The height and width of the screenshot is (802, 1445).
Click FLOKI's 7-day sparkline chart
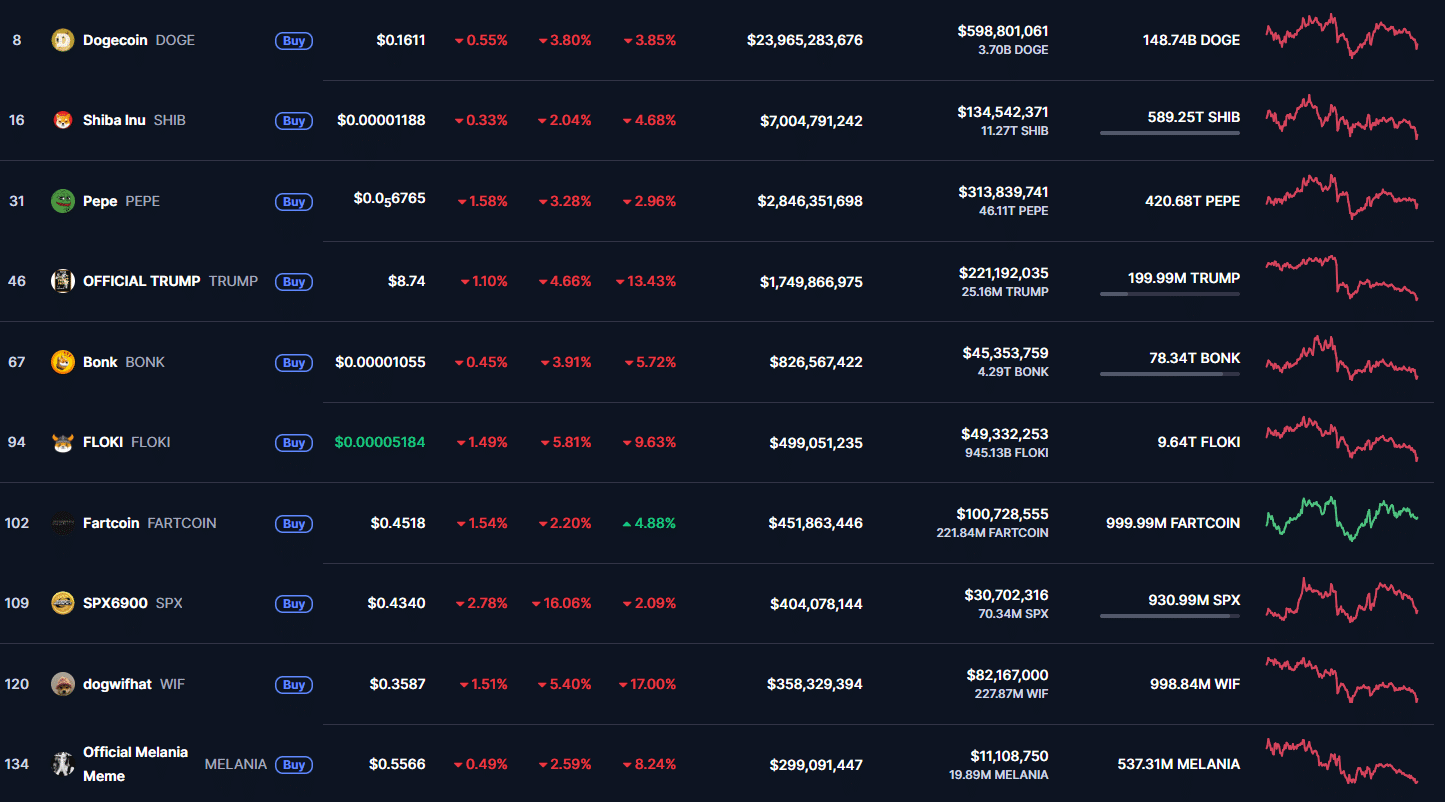click(1341, 439)
